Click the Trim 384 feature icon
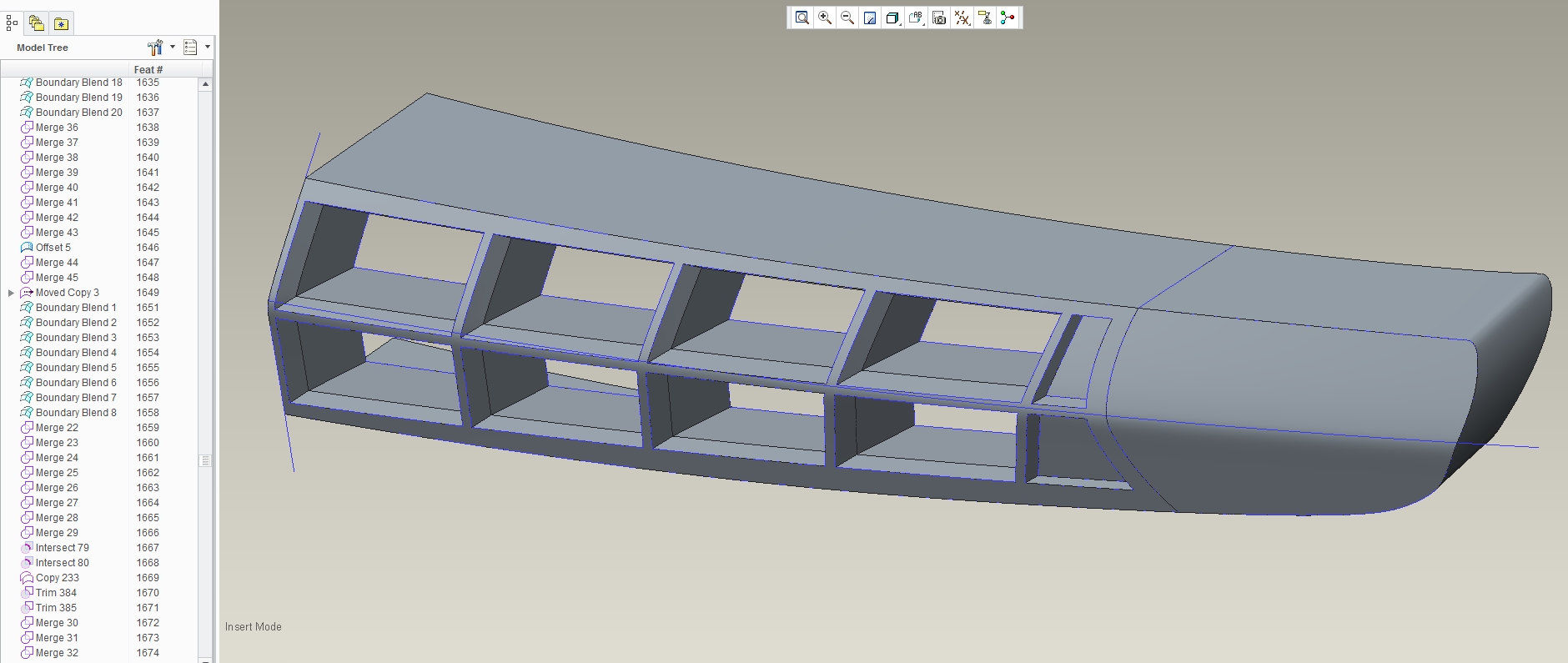Image resolution: width=1568 pixels, height=663 pixels. (x=27, y=593)
